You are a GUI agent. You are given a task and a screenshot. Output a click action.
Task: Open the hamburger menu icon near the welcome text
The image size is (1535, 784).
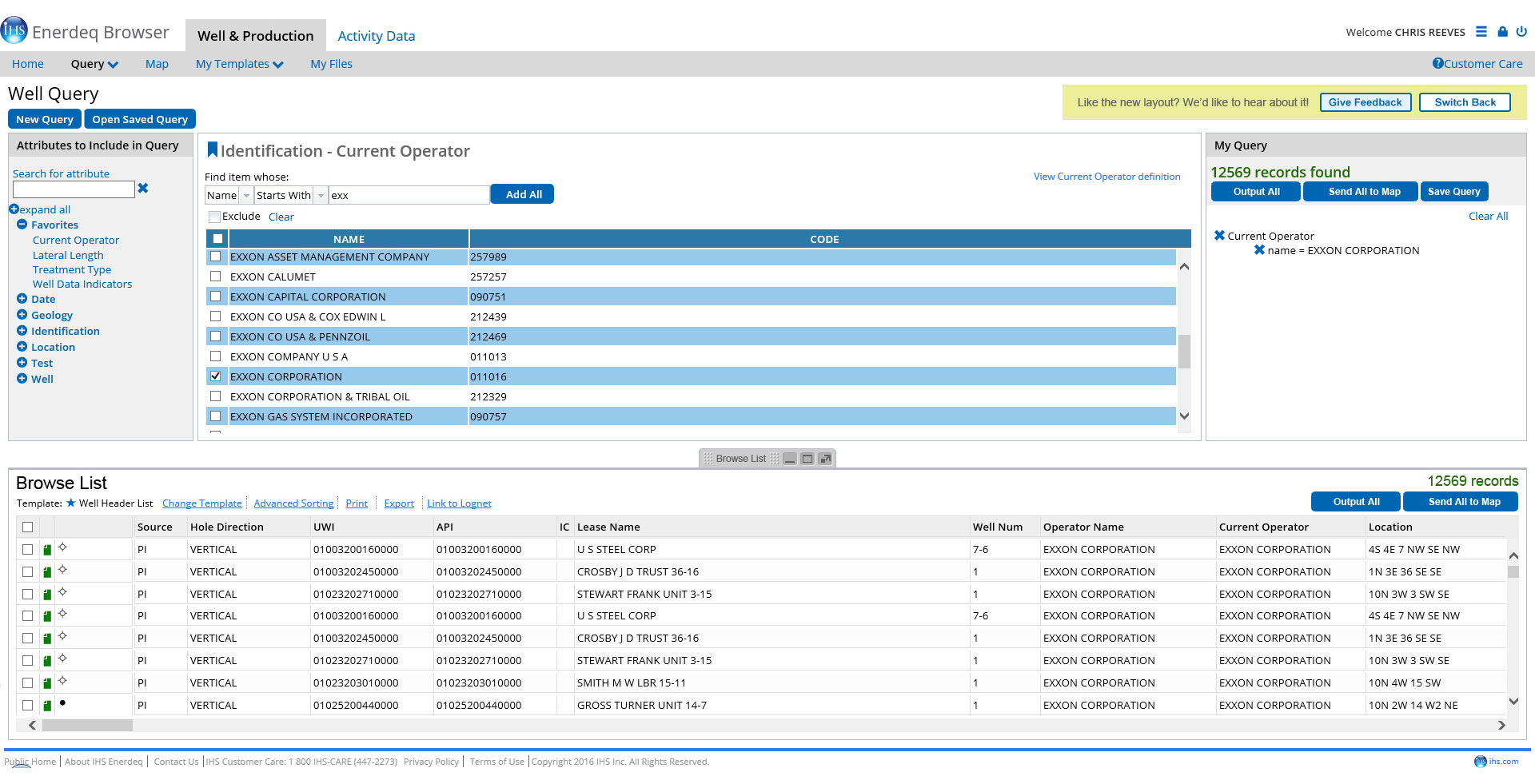click(1481, 32)
